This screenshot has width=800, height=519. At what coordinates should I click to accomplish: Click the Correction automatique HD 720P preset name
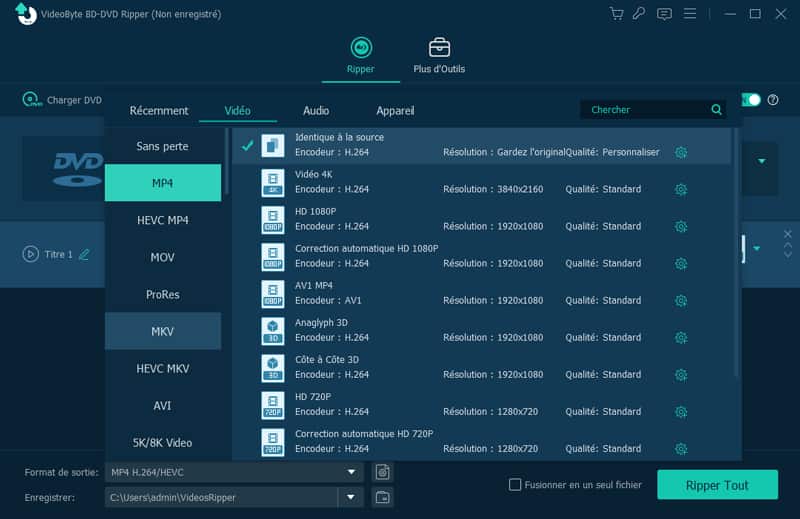(364, 434)
